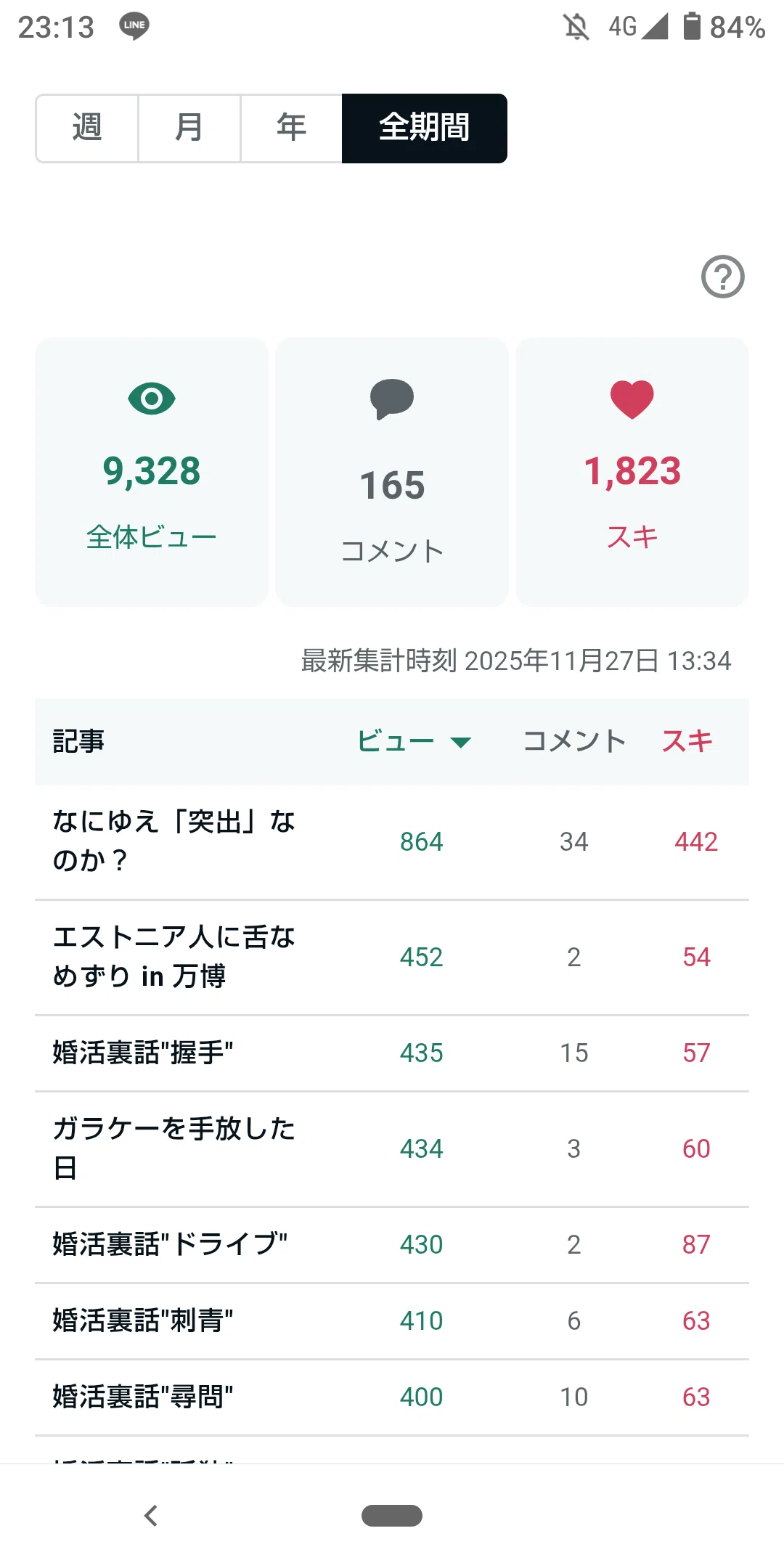Open article エストニア人に舌なめずり in 万博
Screen dimensions: 784x1568
pos(392,957)
